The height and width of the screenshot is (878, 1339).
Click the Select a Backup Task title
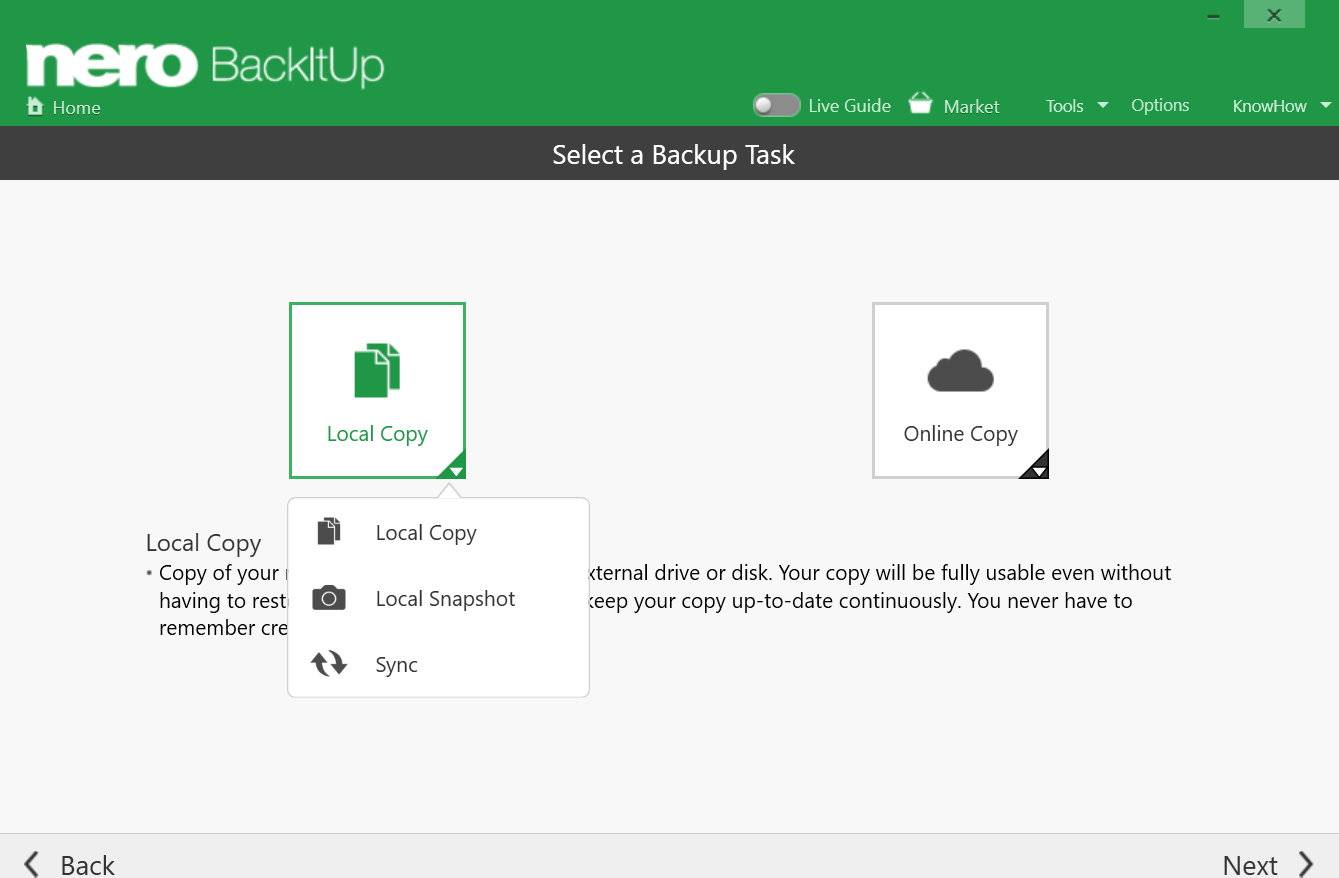(x=673, y=155)
